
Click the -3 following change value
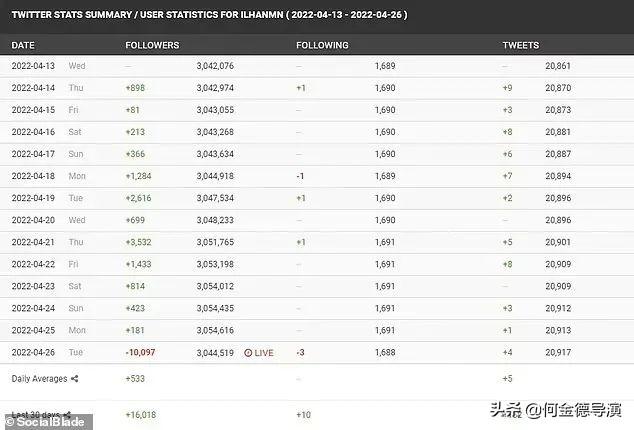point(300,353)
